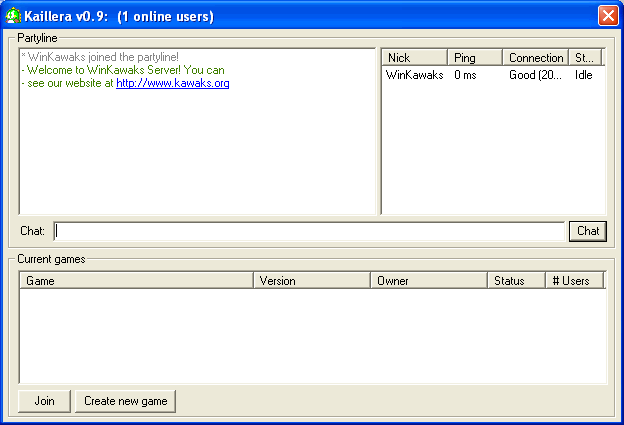Click the truncated St... status column header
Viewport: 624px width, 425px height.
click(x=586, y=58)
